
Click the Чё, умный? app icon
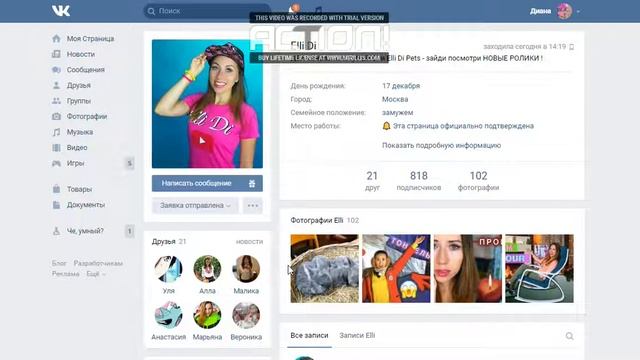point(56,231)
